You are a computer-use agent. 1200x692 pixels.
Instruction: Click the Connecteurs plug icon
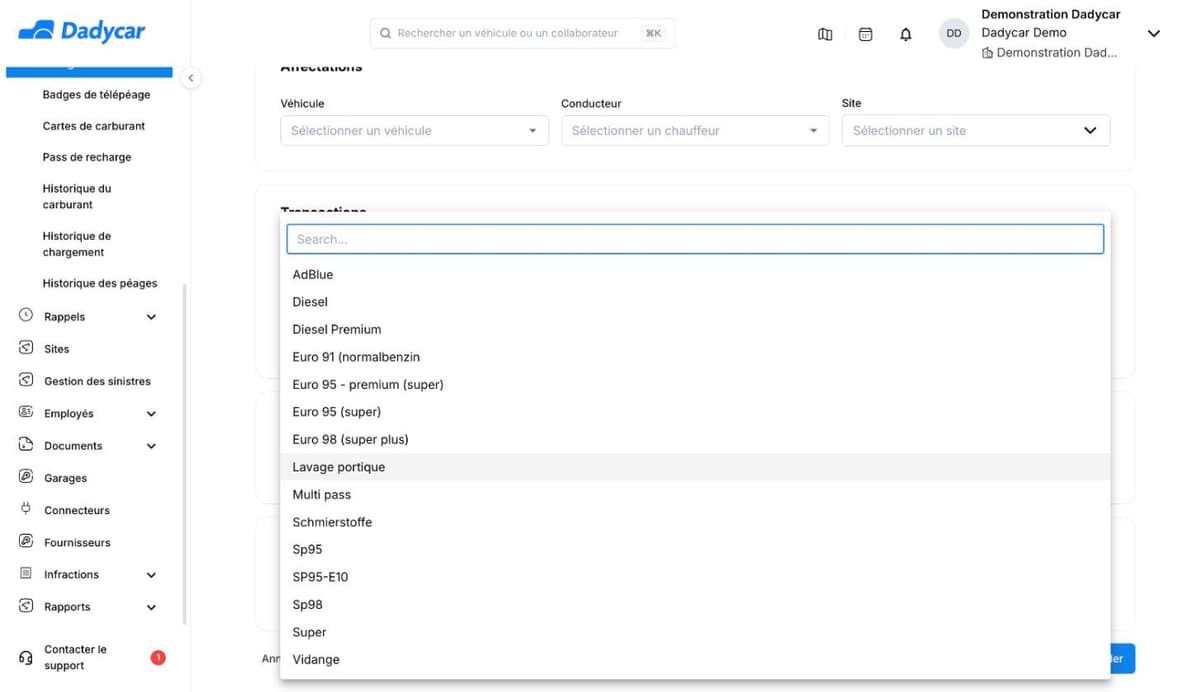[x=26, y=509]
